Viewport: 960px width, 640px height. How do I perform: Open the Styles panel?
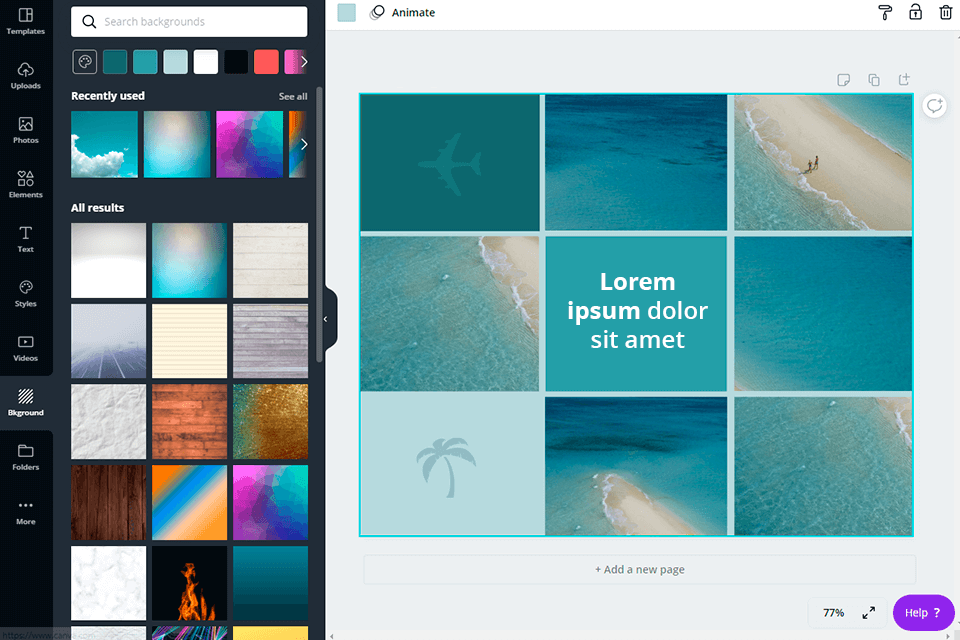point(26,293)
